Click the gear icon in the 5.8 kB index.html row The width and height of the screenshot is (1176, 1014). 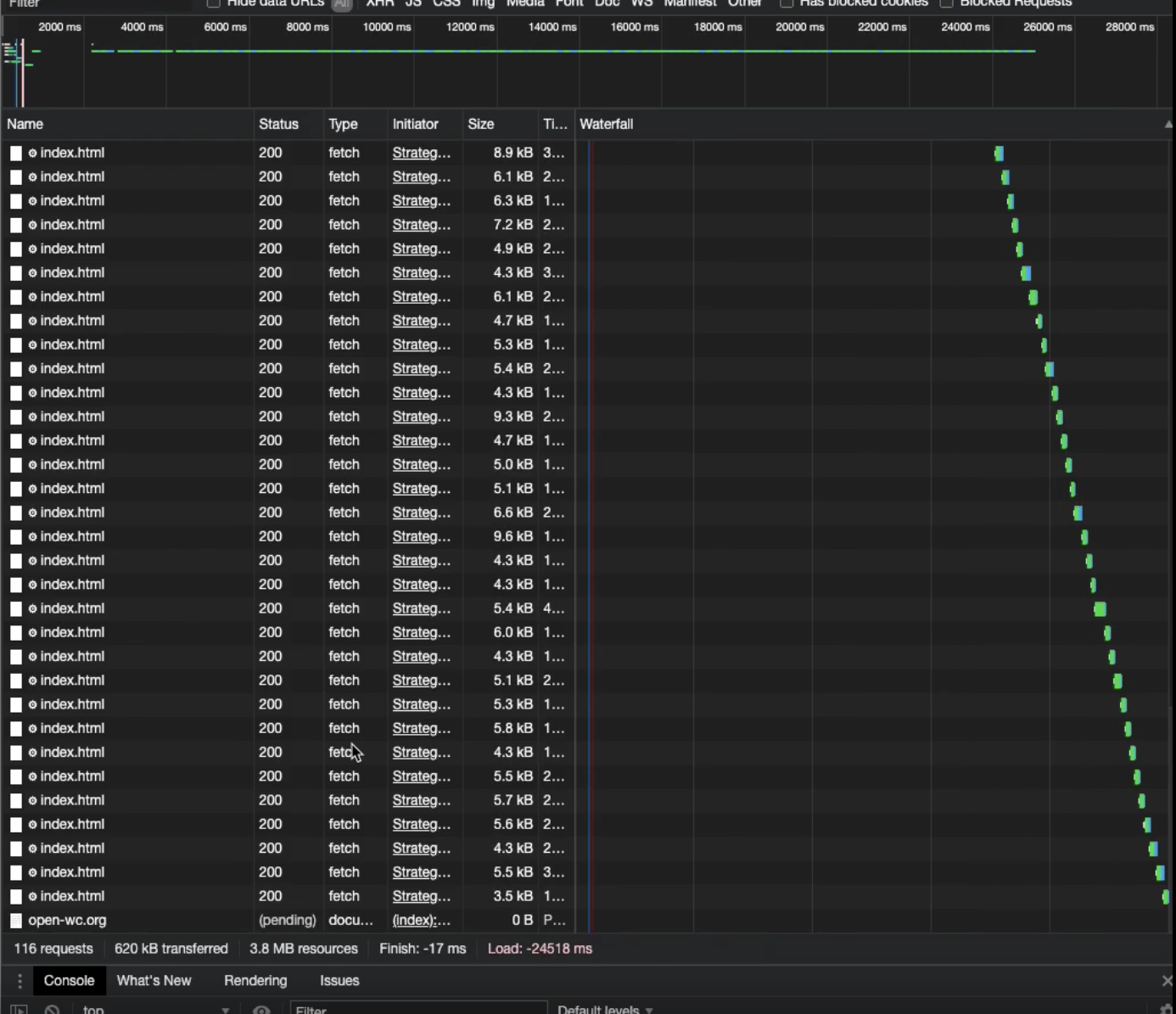click(x=33, y=728)
